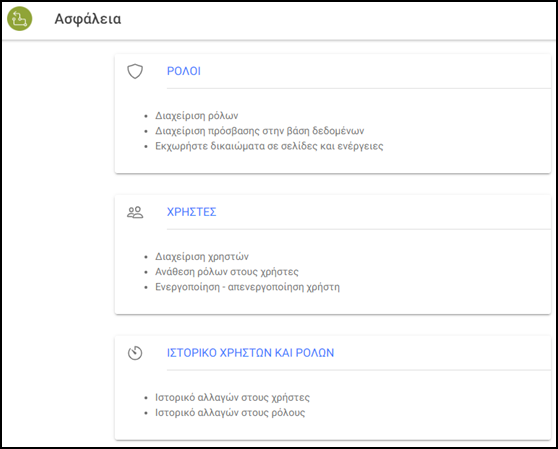
Task: Click the green application logo icon
Action: tap(20, 19)
